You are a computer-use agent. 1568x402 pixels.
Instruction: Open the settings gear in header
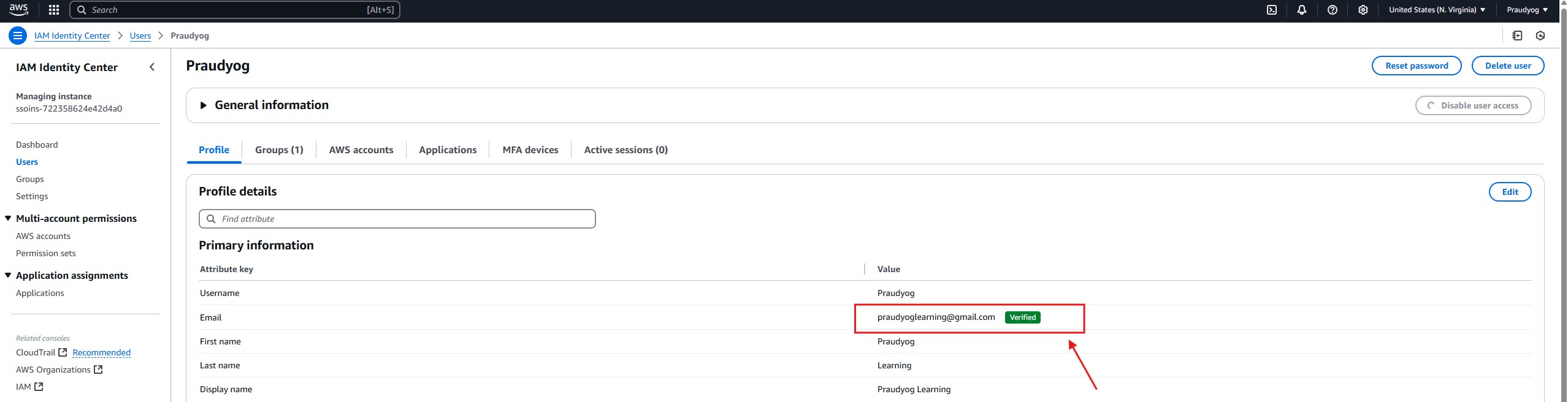(x=1363, y=10)
